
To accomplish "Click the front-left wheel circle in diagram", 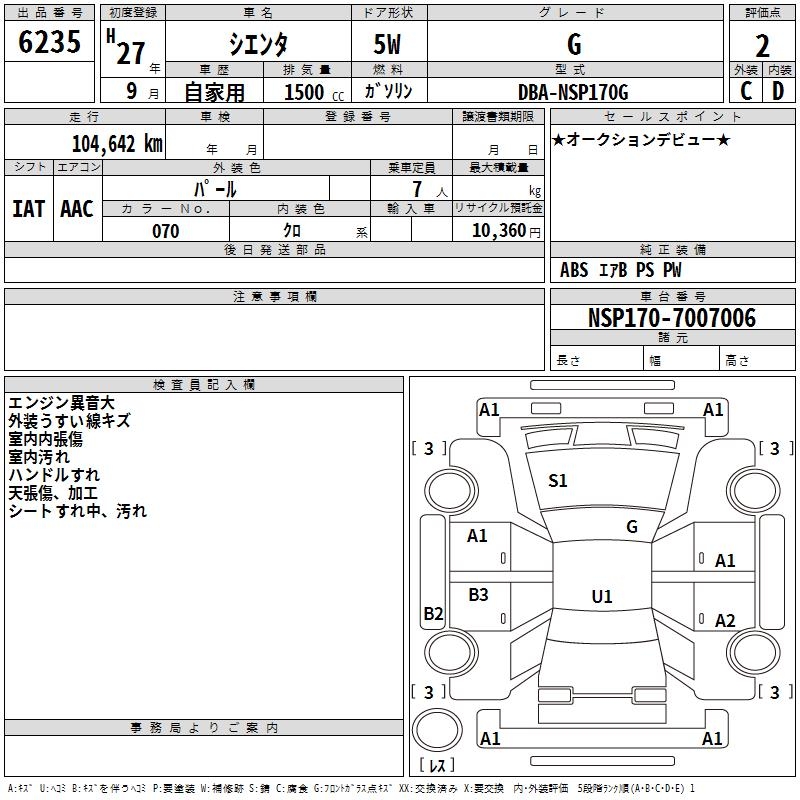I will [451, 490].
